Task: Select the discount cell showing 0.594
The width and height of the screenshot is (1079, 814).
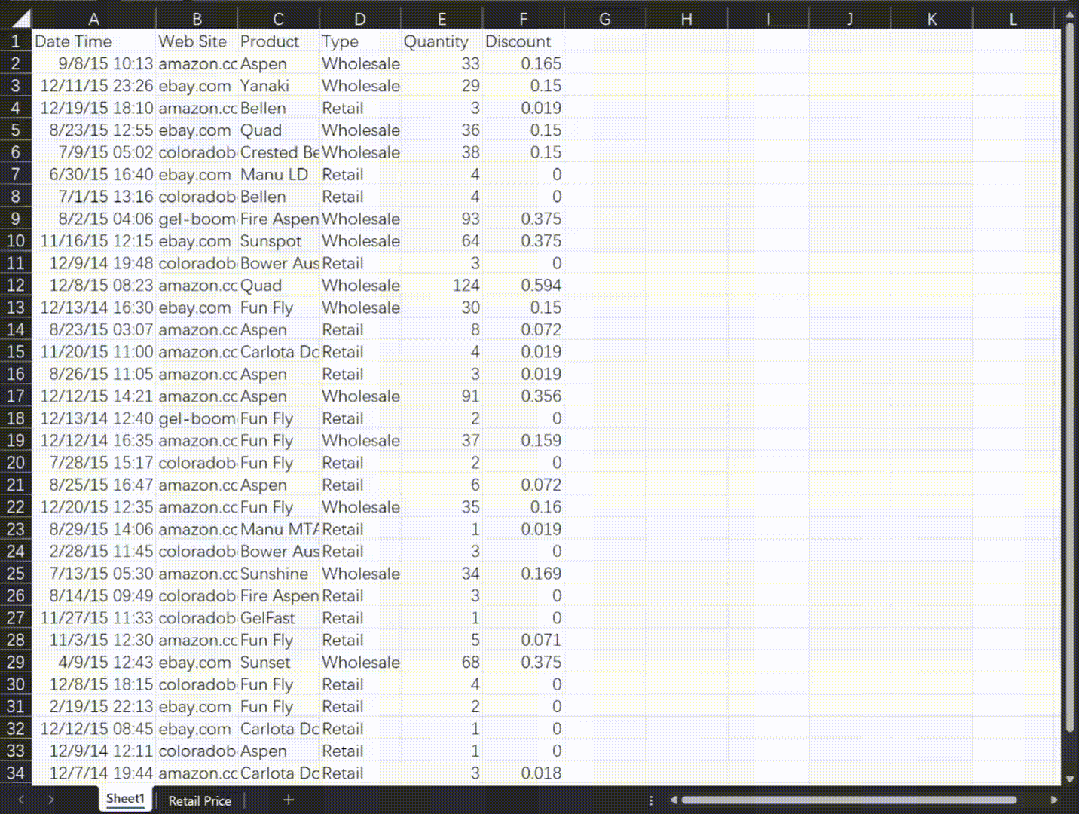Action: (523, 285)
